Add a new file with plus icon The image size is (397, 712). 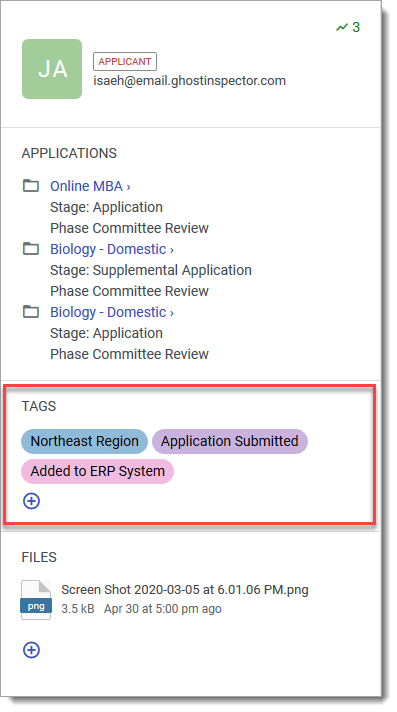[31, 650]
